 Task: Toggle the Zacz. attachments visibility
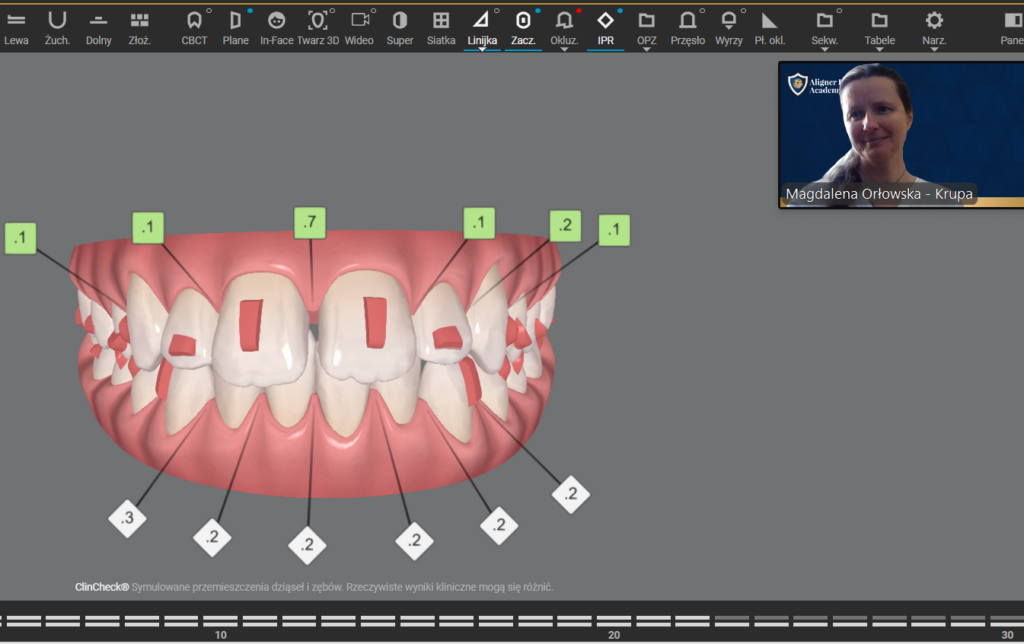[523, 26]
